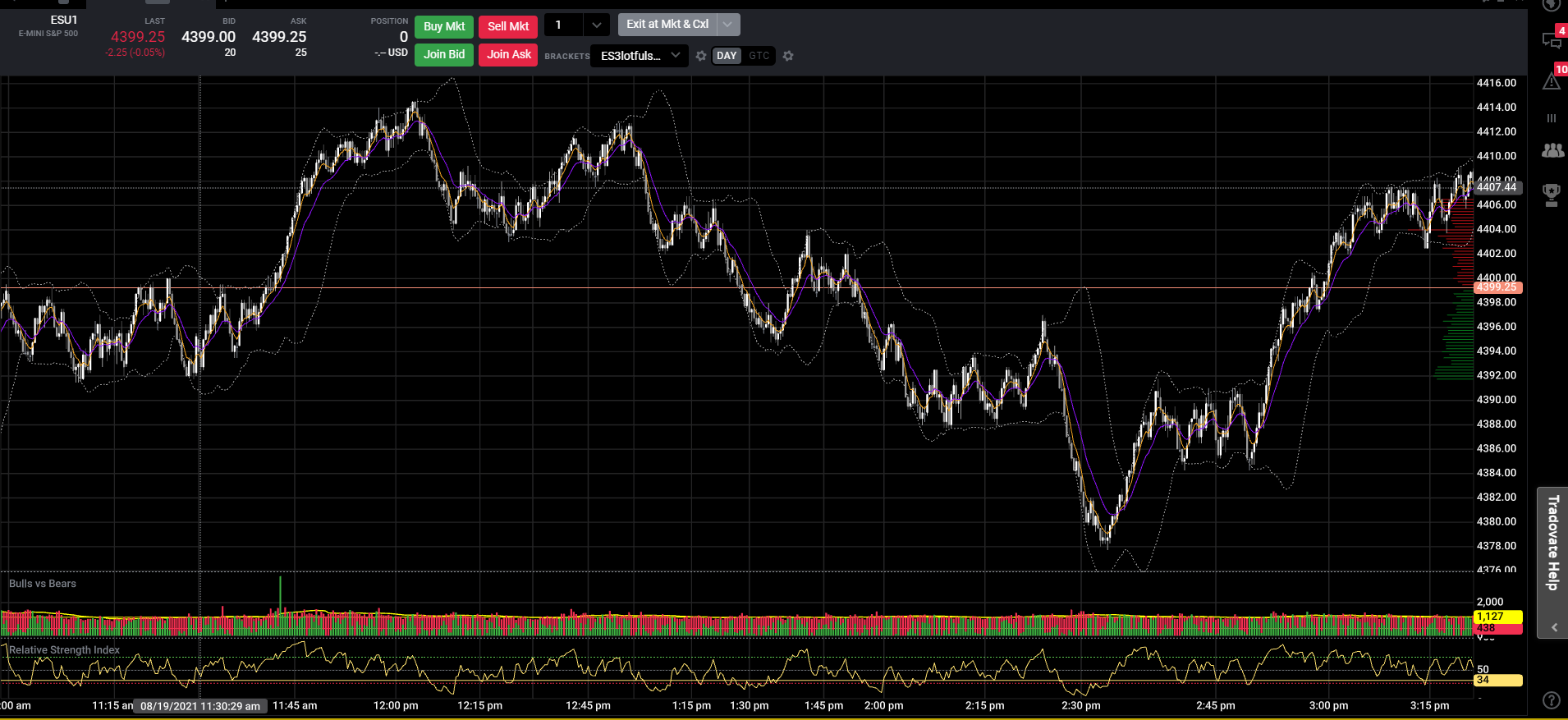Click the 4399.25 last-price marker on the price axis
The width and height of the screenshot is (1568, 720).
click(1497, 287)
